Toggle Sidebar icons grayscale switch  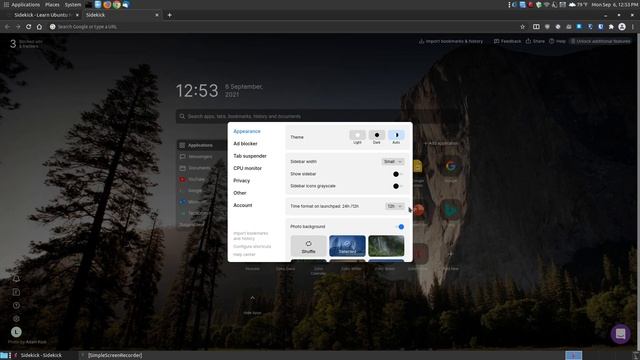(398, 186)
